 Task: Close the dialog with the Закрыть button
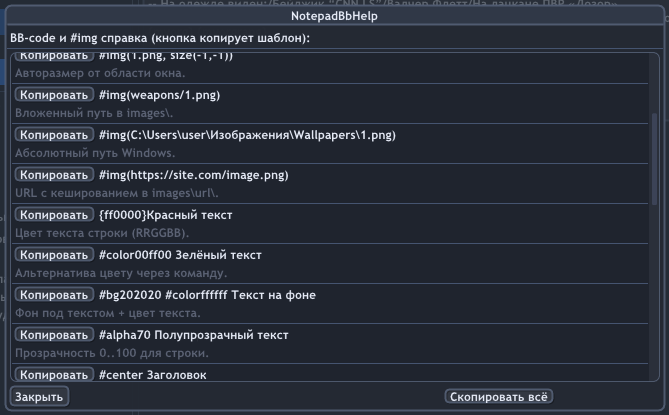40,397
